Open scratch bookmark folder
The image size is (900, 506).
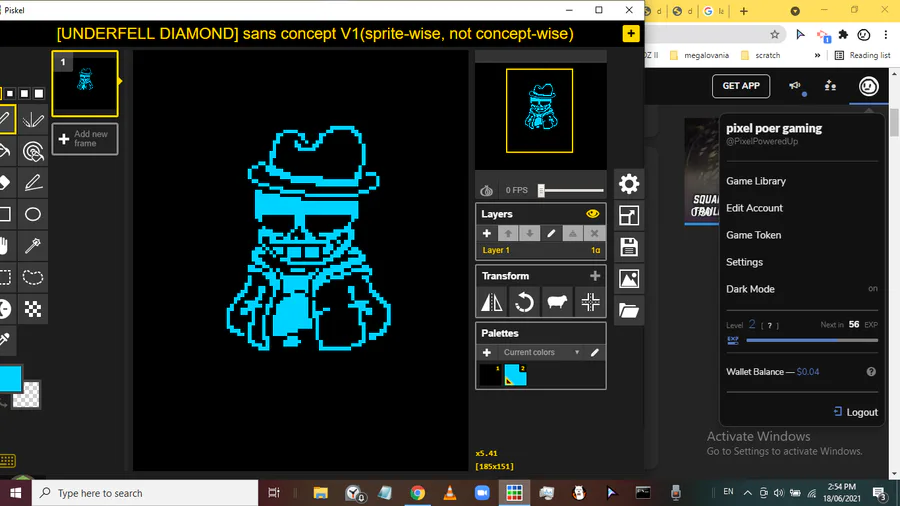pos(761,56)
